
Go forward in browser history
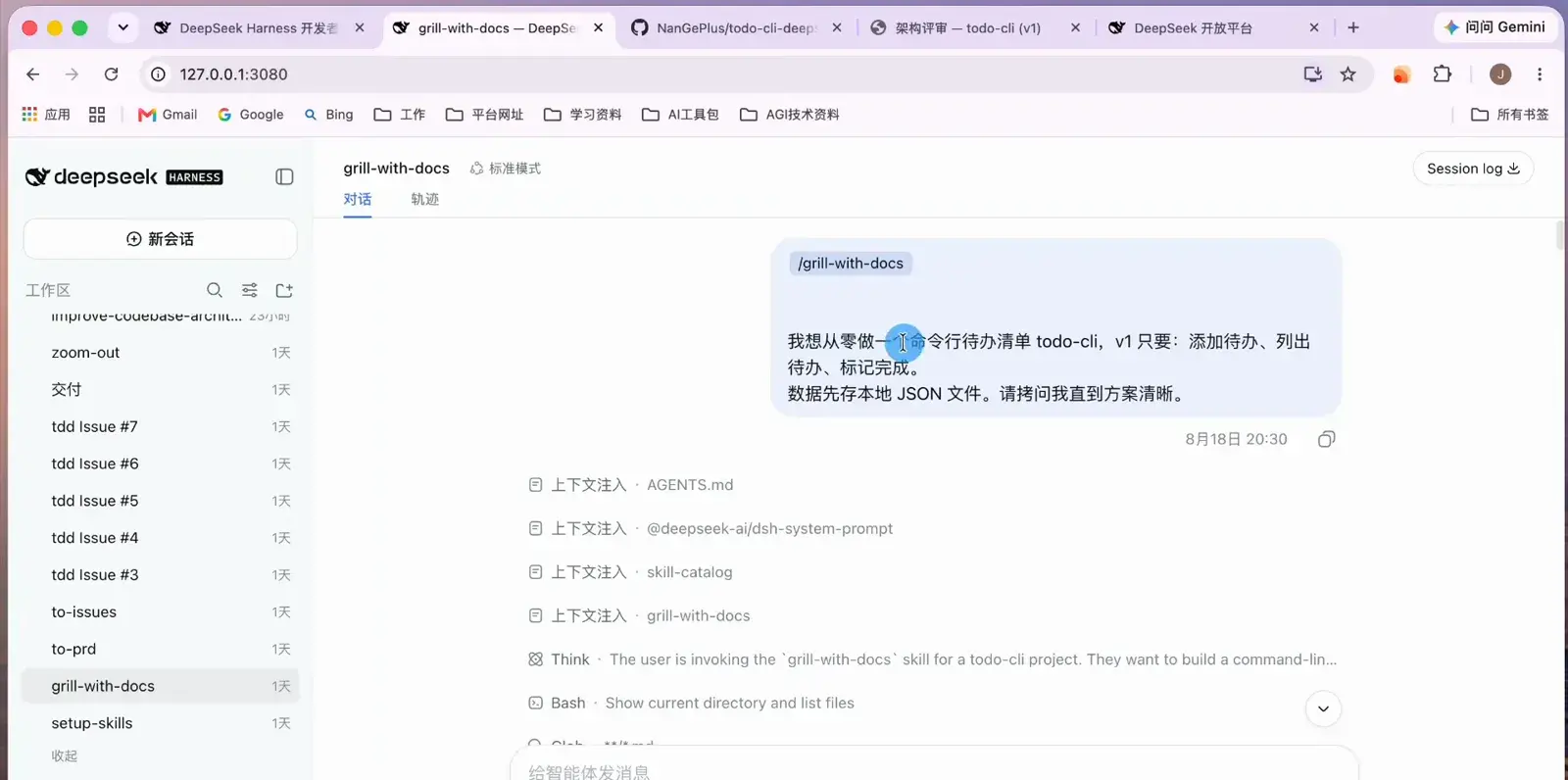pyautogui.click(x=72, y=74)
